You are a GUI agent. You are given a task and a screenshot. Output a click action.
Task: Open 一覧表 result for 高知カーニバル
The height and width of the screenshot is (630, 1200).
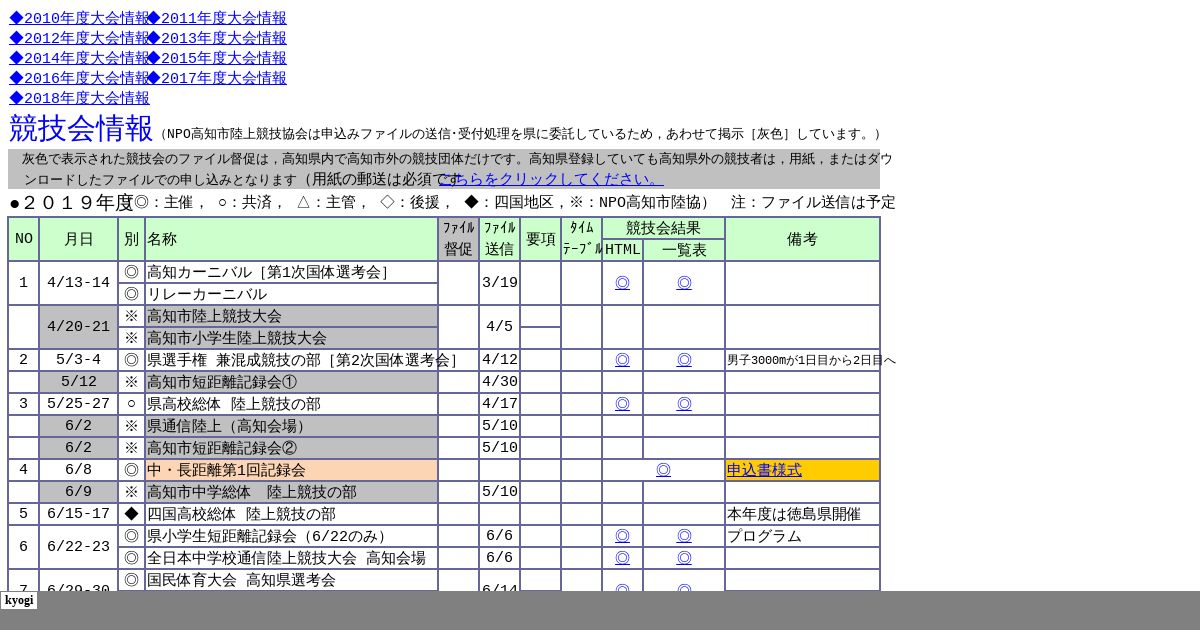pyautogui.click(x=684, y=283)
